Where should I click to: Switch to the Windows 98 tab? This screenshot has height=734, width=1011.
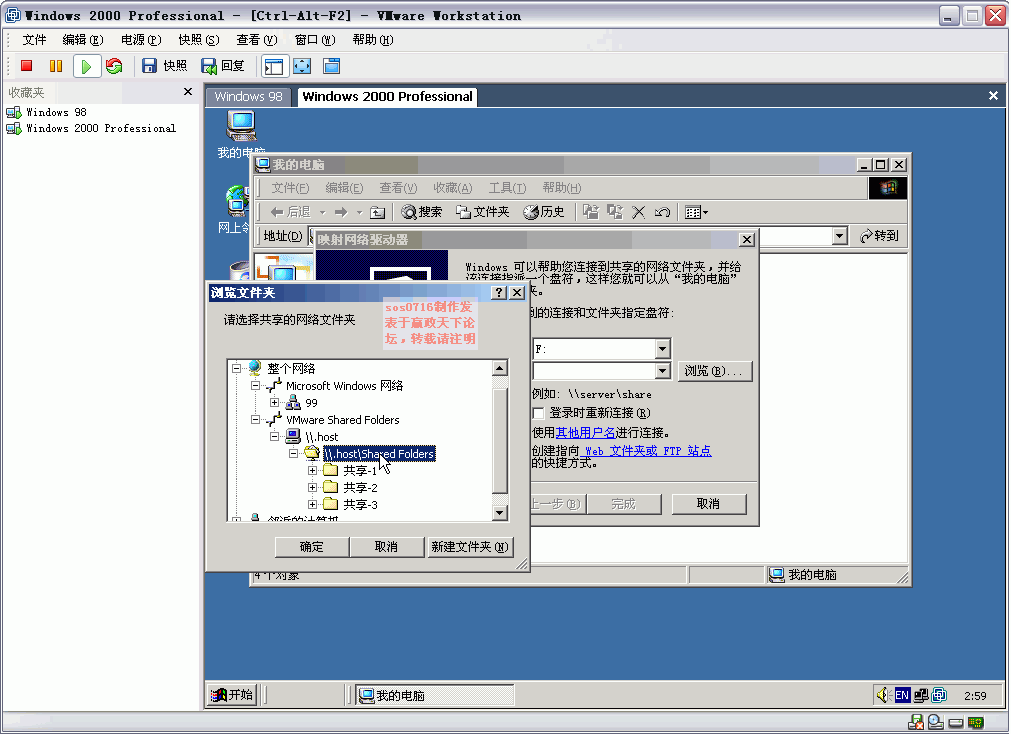248,97
